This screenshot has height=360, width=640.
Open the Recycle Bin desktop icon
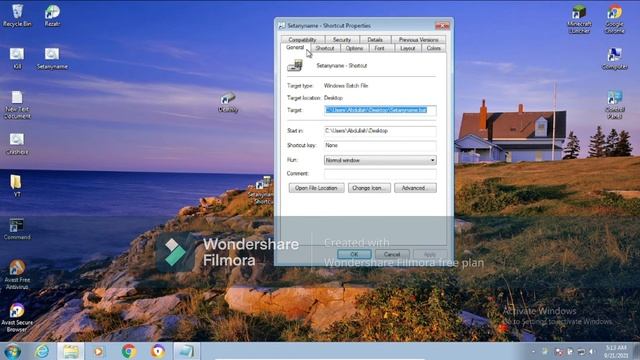[17, 16]
